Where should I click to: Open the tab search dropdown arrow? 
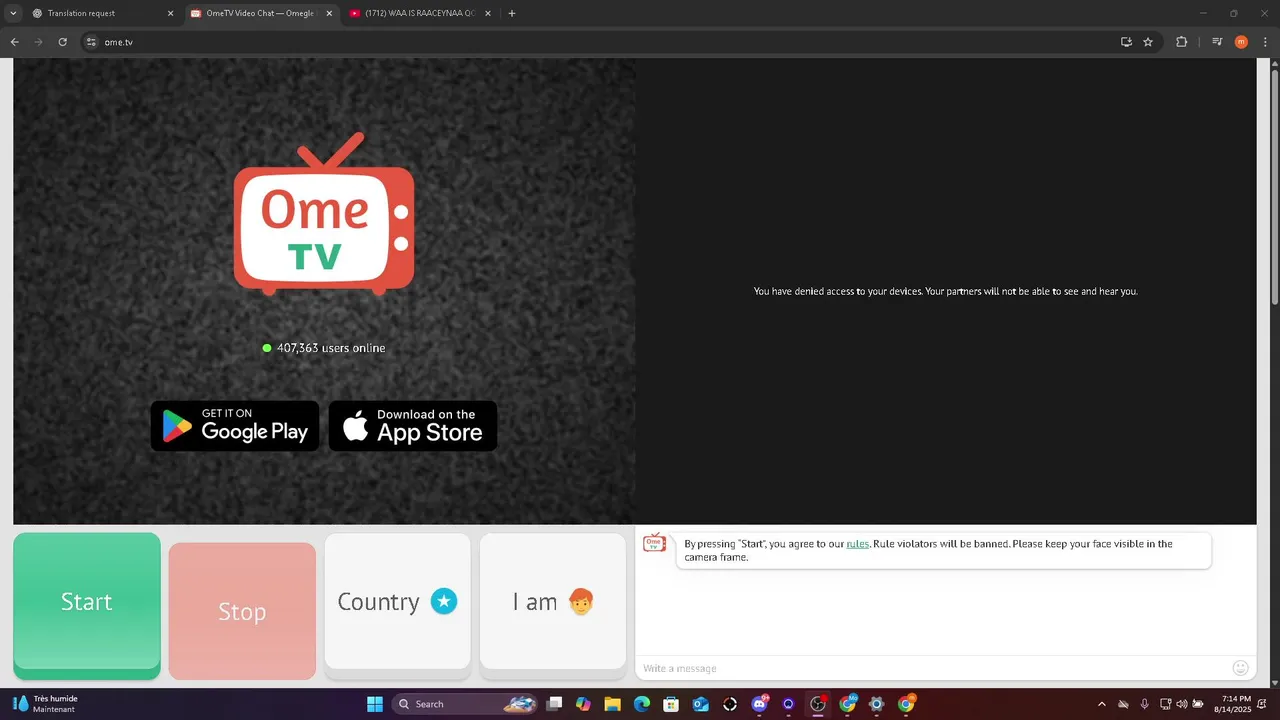[13, 13]
